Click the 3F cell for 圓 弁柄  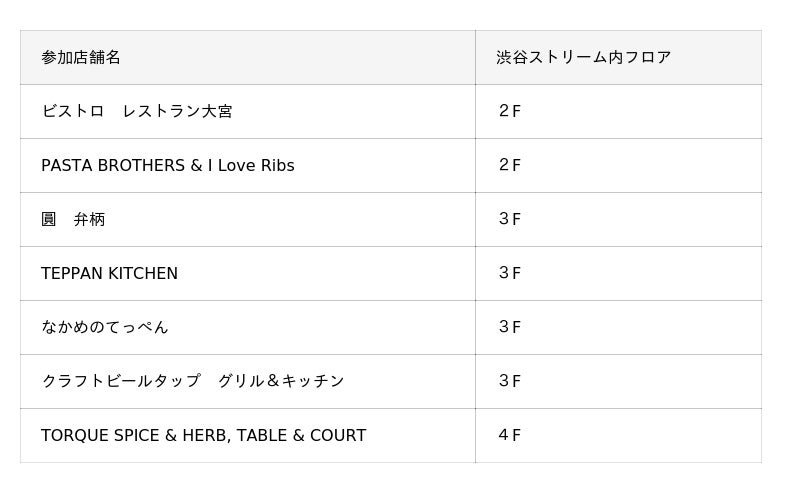(509, 219)
